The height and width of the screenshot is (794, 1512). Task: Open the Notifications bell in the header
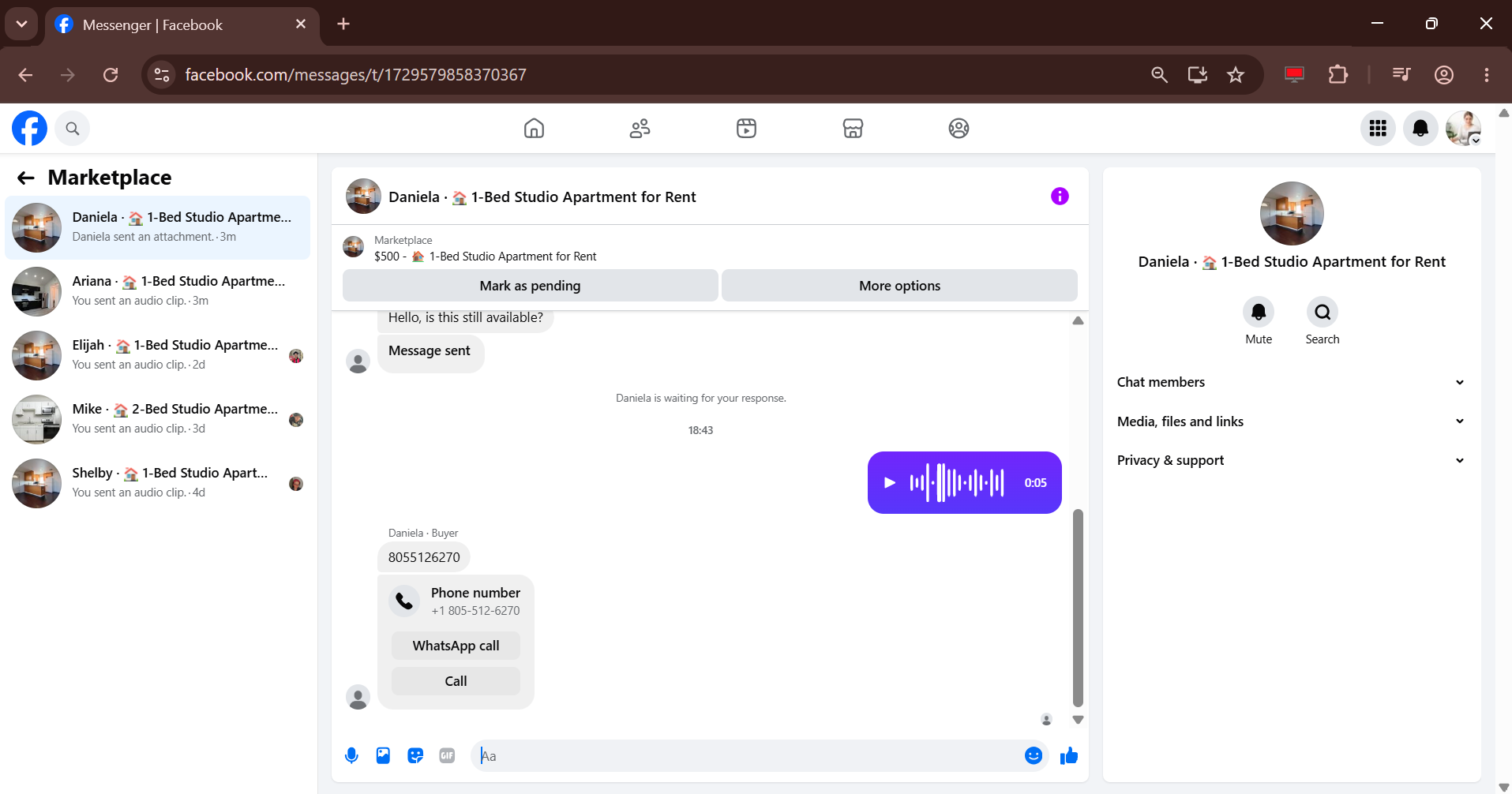coord(1420,128)
